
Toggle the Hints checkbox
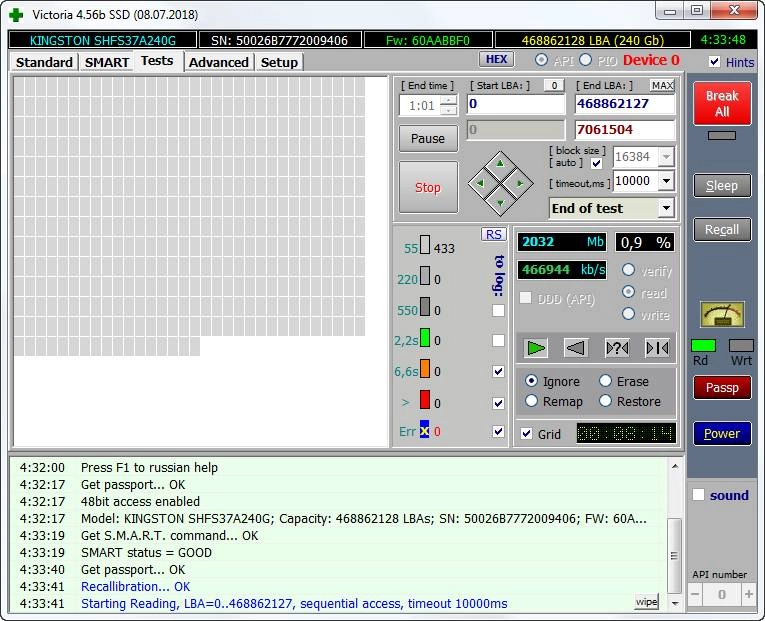[x=714, y=61]
